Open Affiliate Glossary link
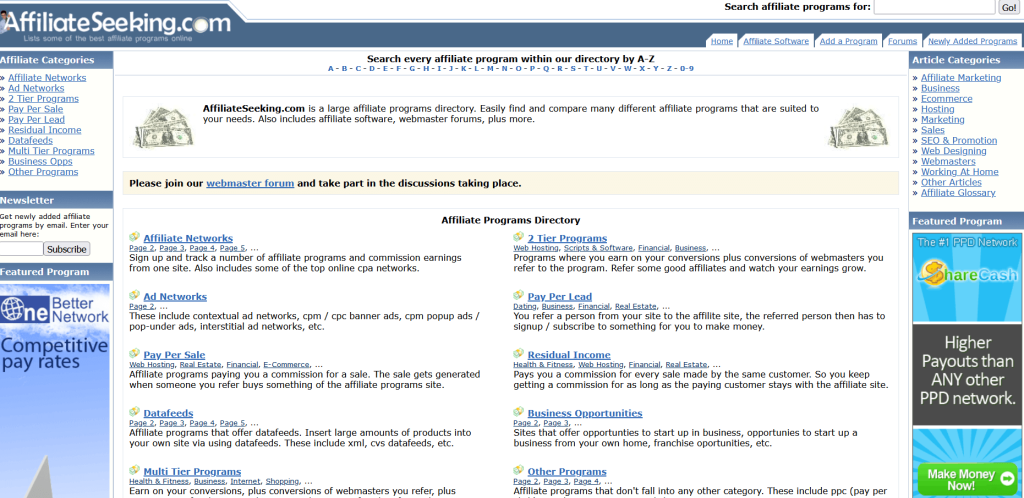 click(x=958, y=193)
